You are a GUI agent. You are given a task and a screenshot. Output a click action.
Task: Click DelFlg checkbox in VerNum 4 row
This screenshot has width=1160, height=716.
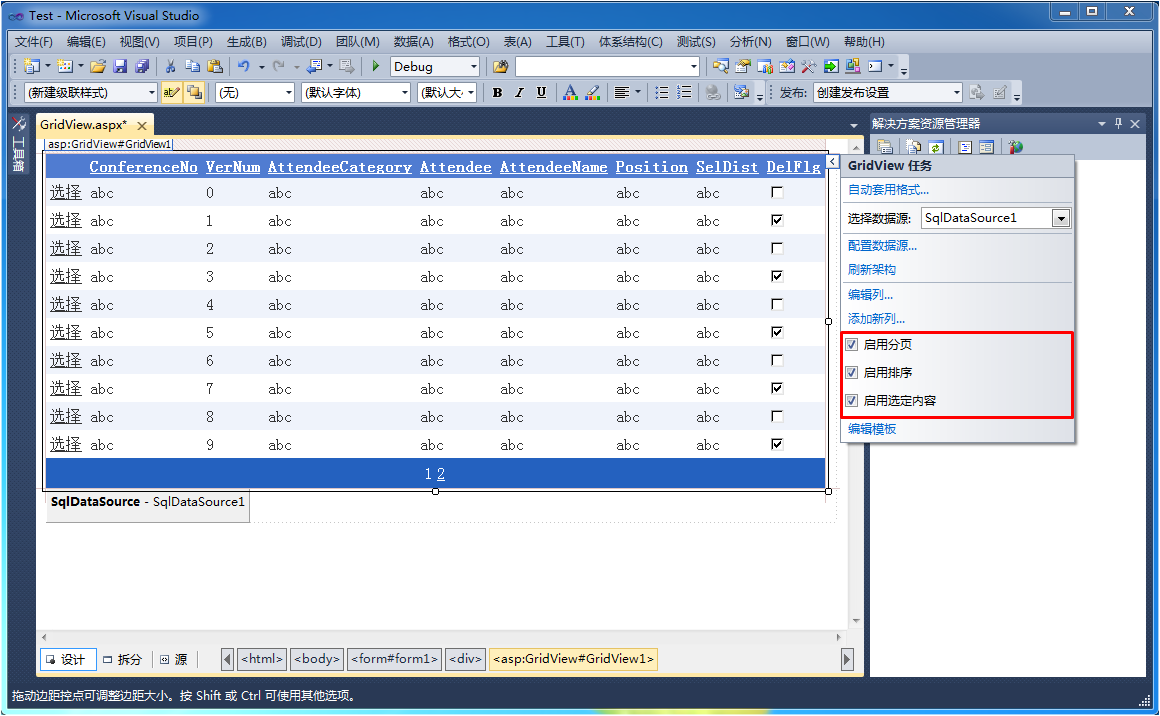[777, 305]
